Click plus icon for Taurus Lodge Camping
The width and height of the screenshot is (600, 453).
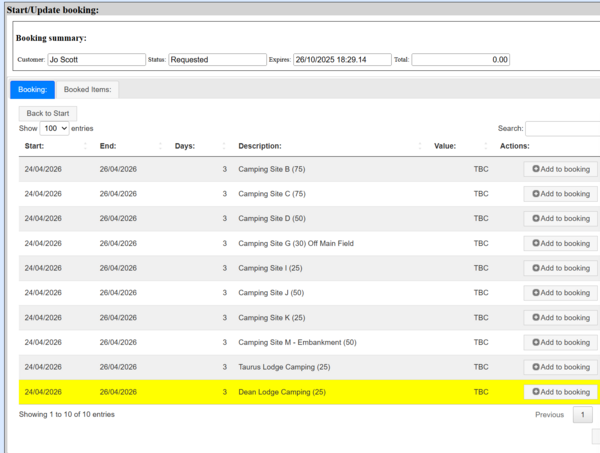point(536,367)
